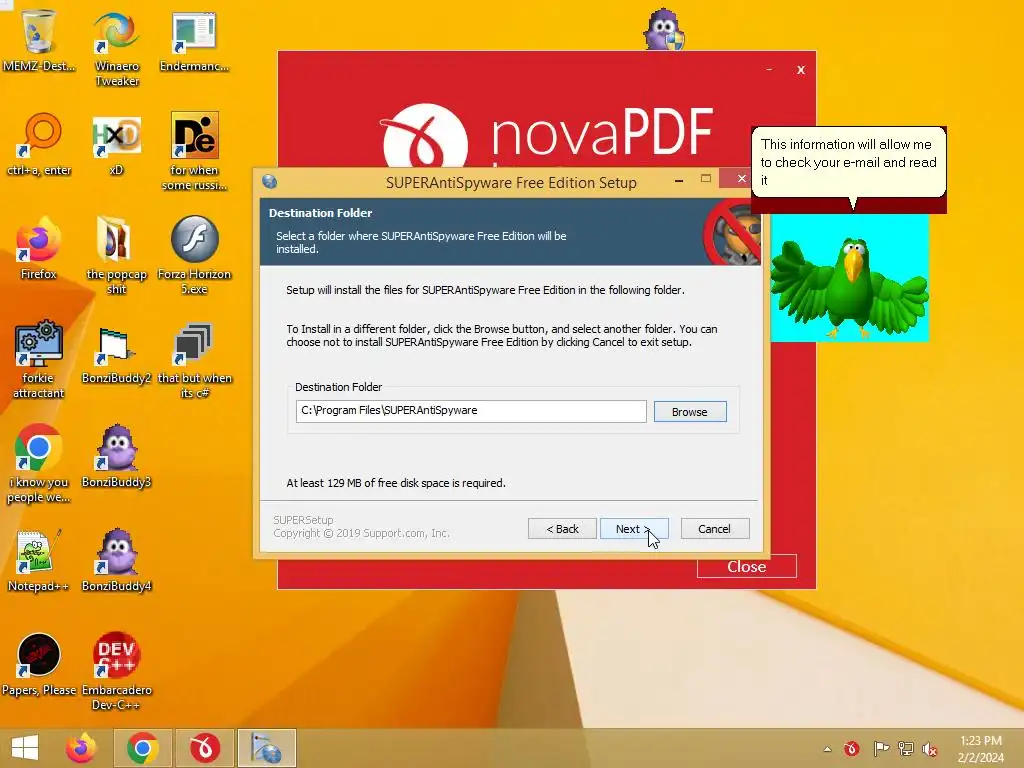Cancel the SUPERAntiSpyware setup
The width and height of the screenshot is (1024, 768).
coord(714,529)
